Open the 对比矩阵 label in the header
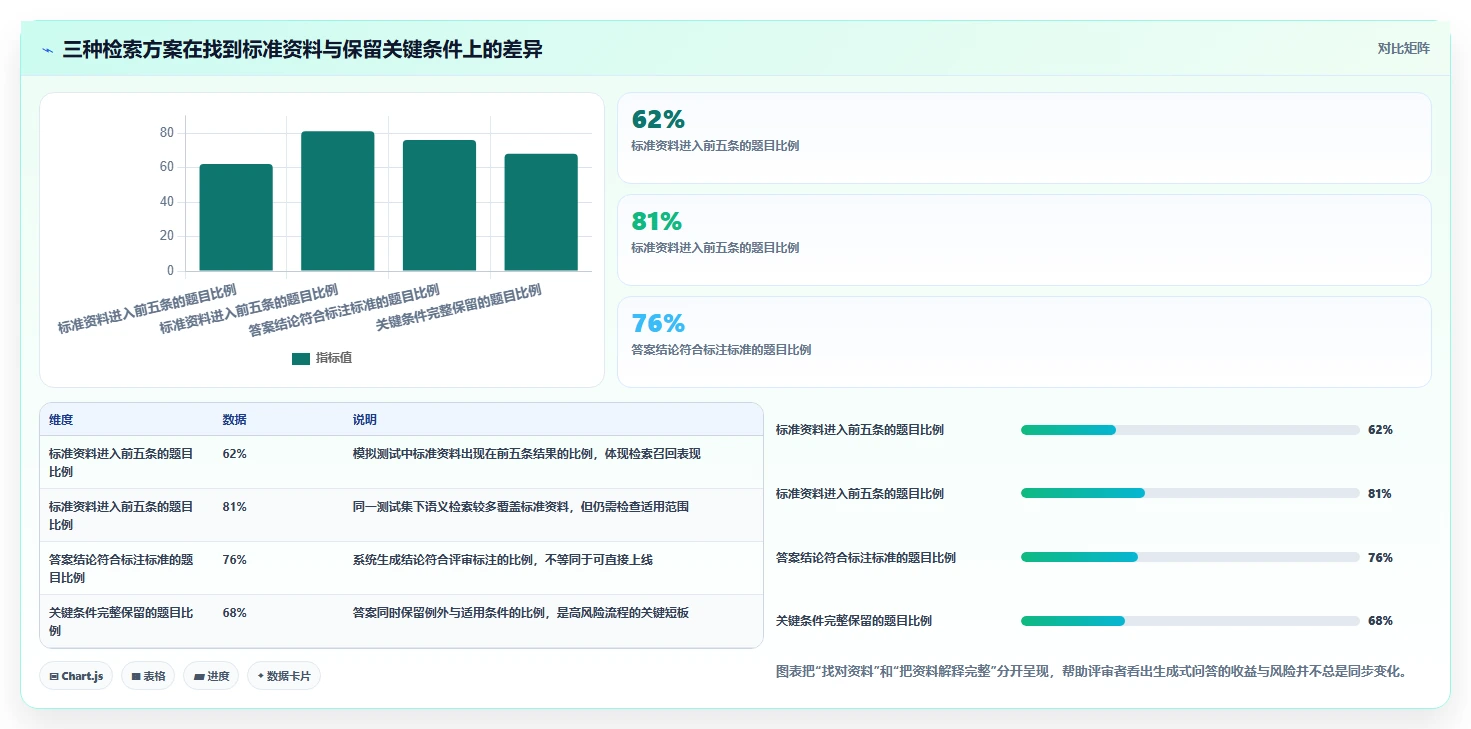Viewport: 1471px width, 729px height. tap(1404, 48)
